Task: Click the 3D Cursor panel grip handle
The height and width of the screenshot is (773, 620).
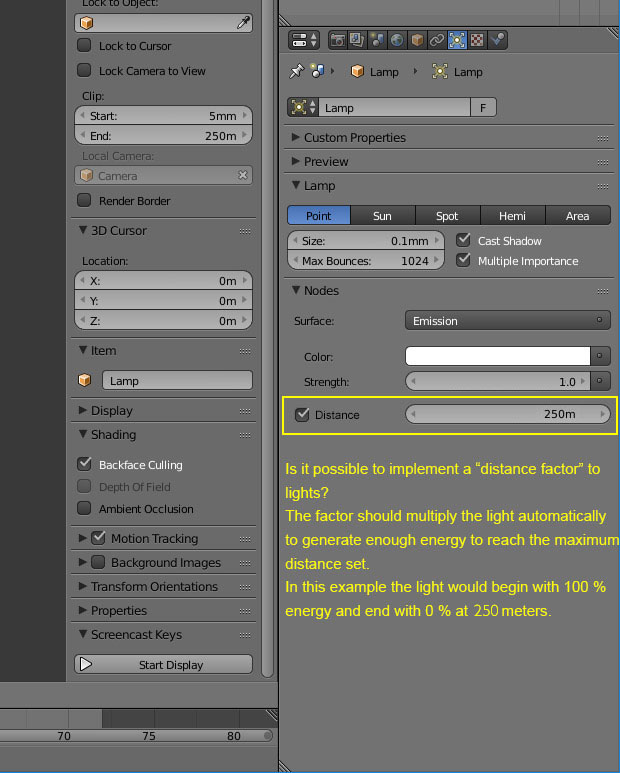Action: [245, 231]
